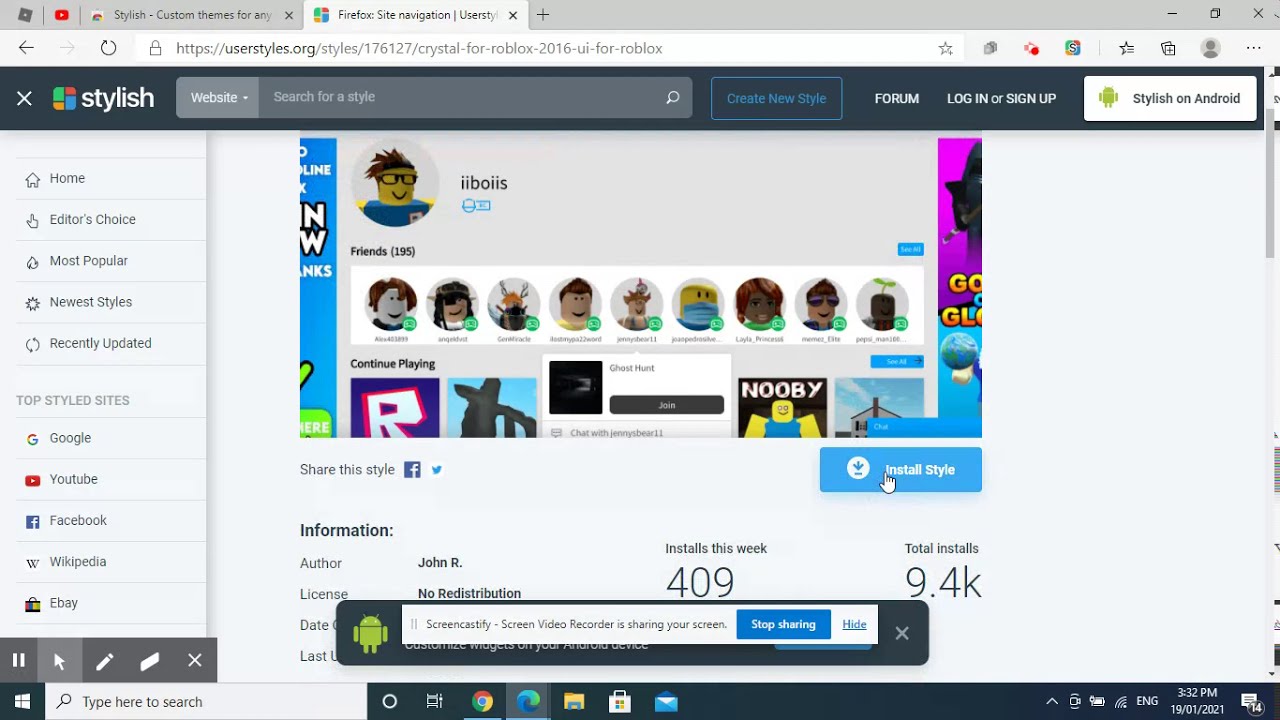Close the Android promo banner
The width and height of the screenshot is (1280, 720).
pyautogui.click(x=902, y=633)
